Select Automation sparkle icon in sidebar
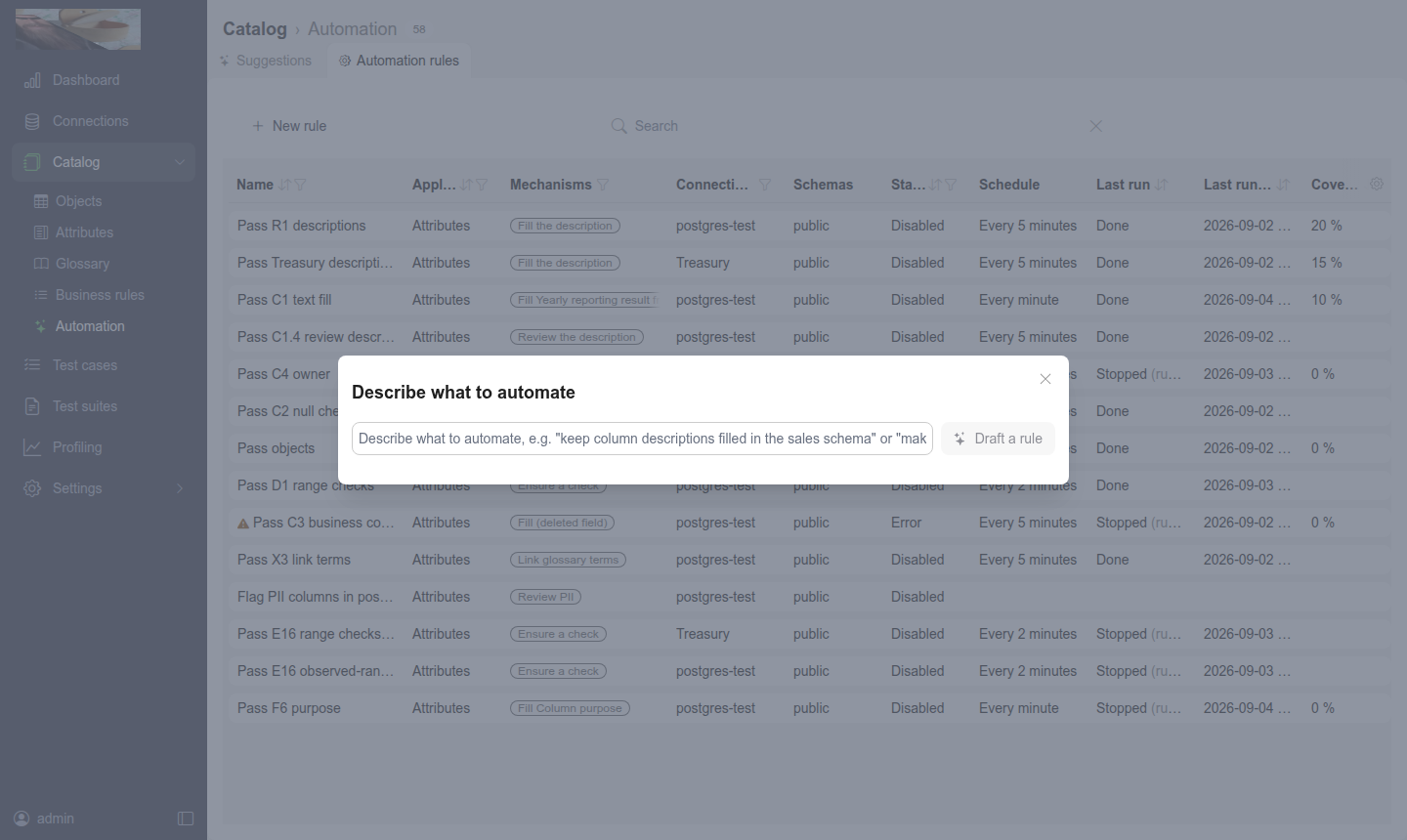Image resolution: width=1407 pixels, height=840 pixels. point(41,326)
